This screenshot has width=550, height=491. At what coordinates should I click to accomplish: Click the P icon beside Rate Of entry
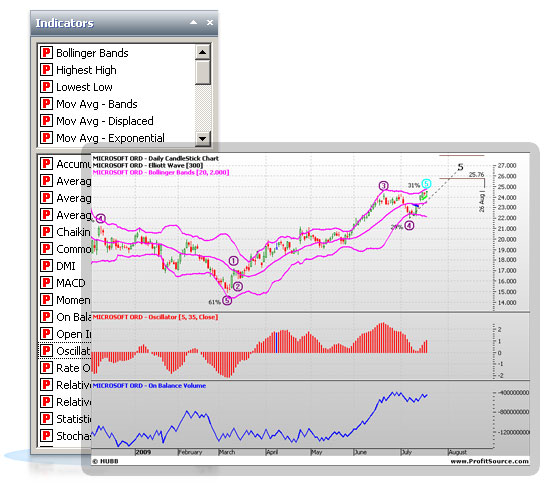point(46,368)
